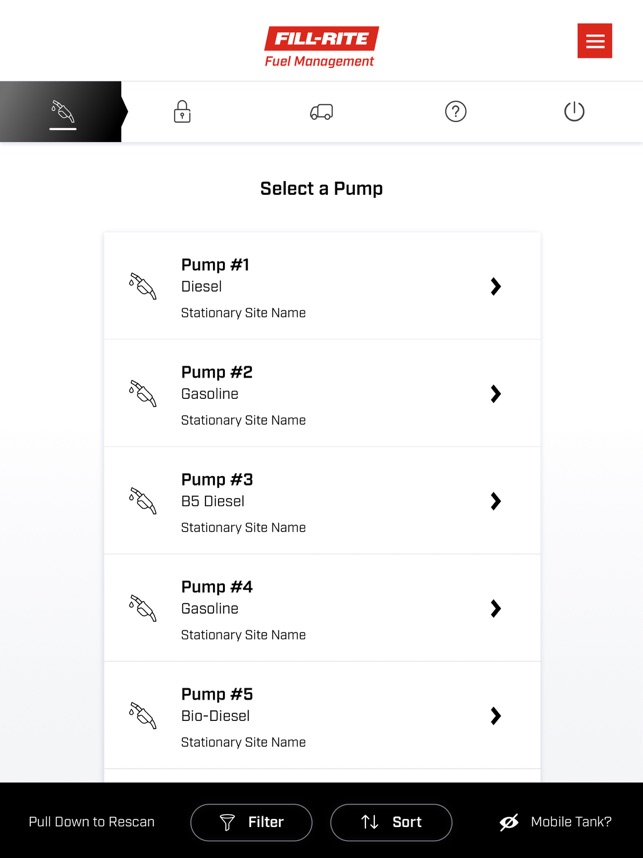Tap Pull Down to Rescan text
Image resolution: width=643 pixels, height=858 pixels.
pyautogui.click(x=92, y=822)
